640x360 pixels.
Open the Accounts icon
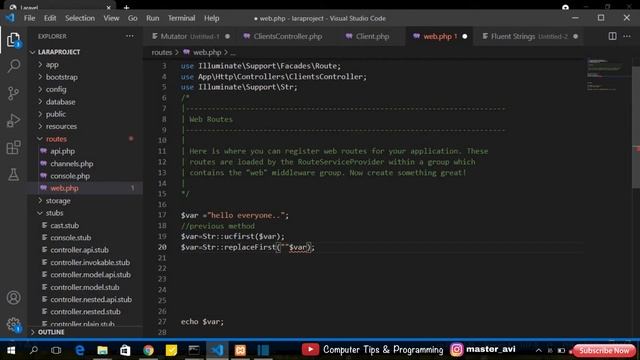[13, 298]
